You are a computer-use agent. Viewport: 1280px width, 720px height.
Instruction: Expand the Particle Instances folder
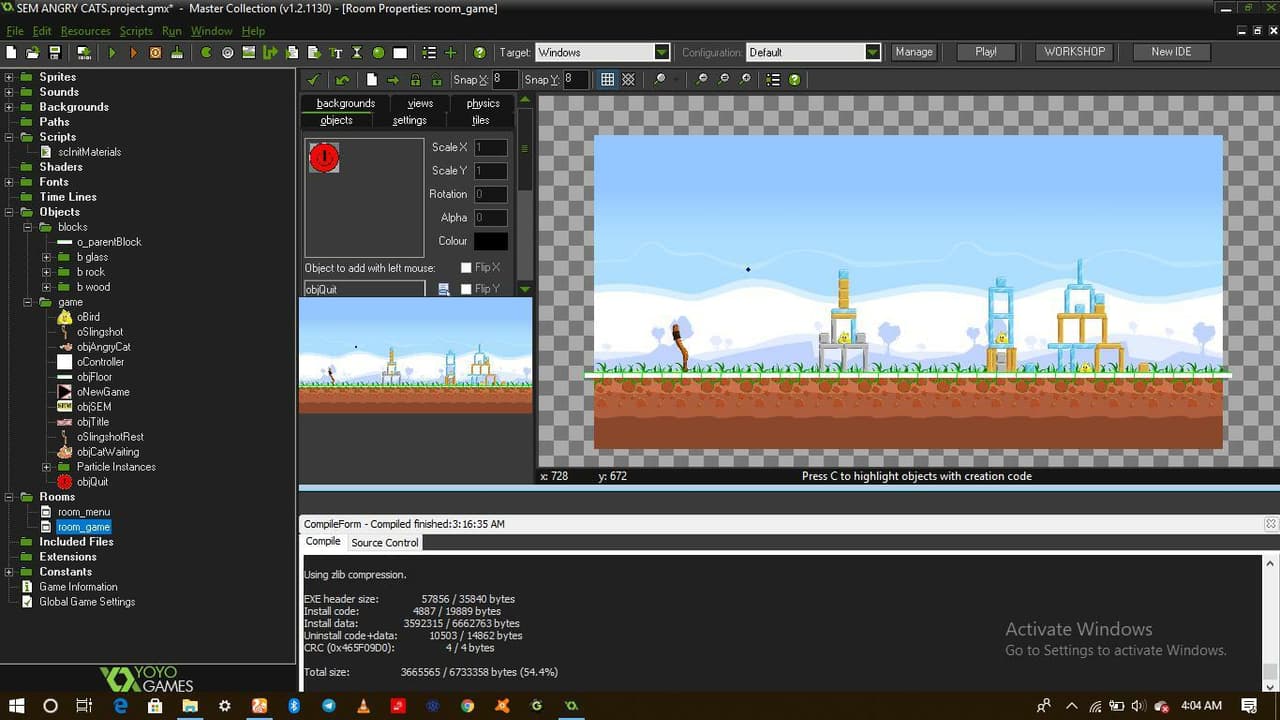[46, 467]
